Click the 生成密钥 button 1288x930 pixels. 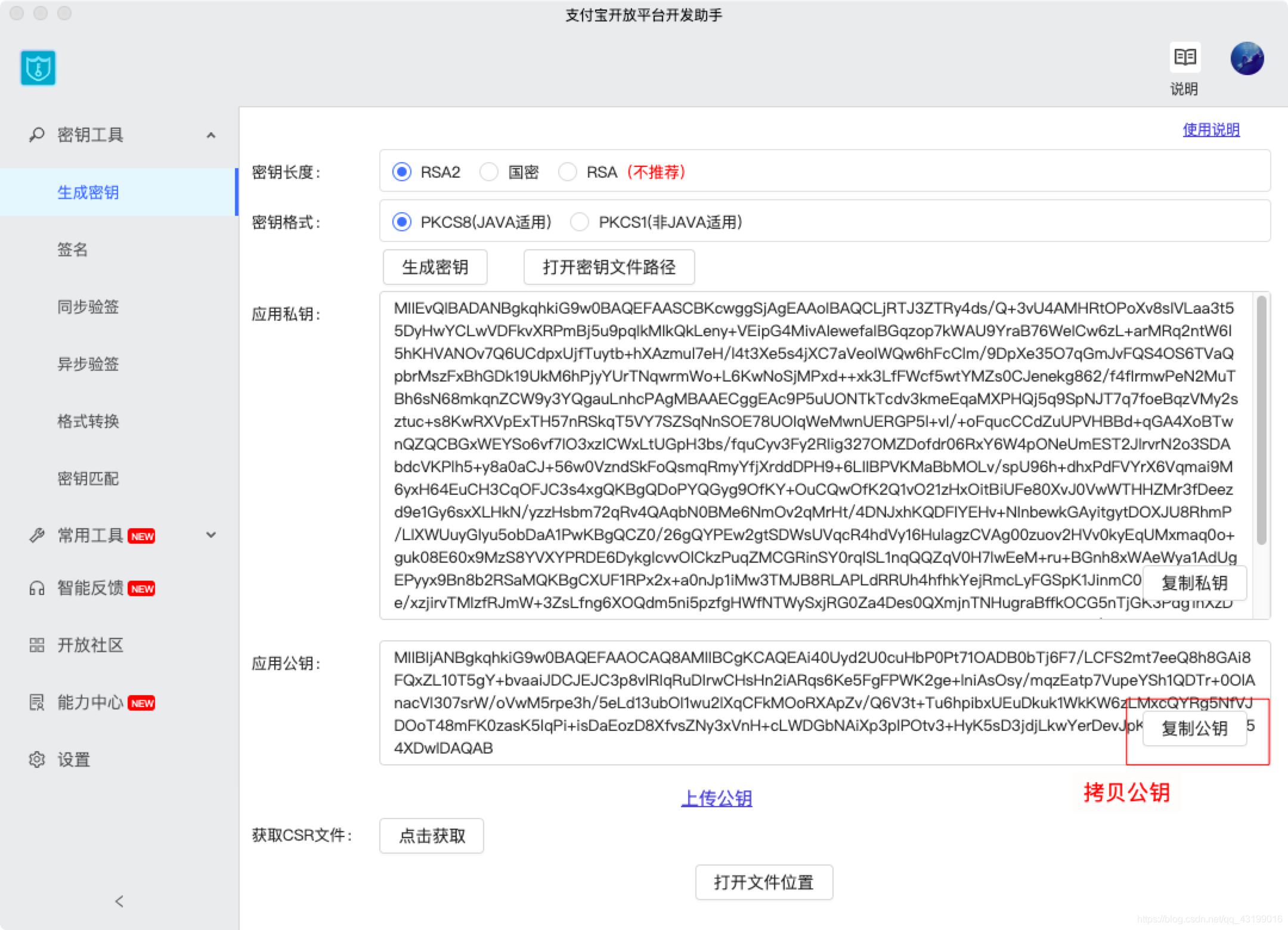coord(435,267)
